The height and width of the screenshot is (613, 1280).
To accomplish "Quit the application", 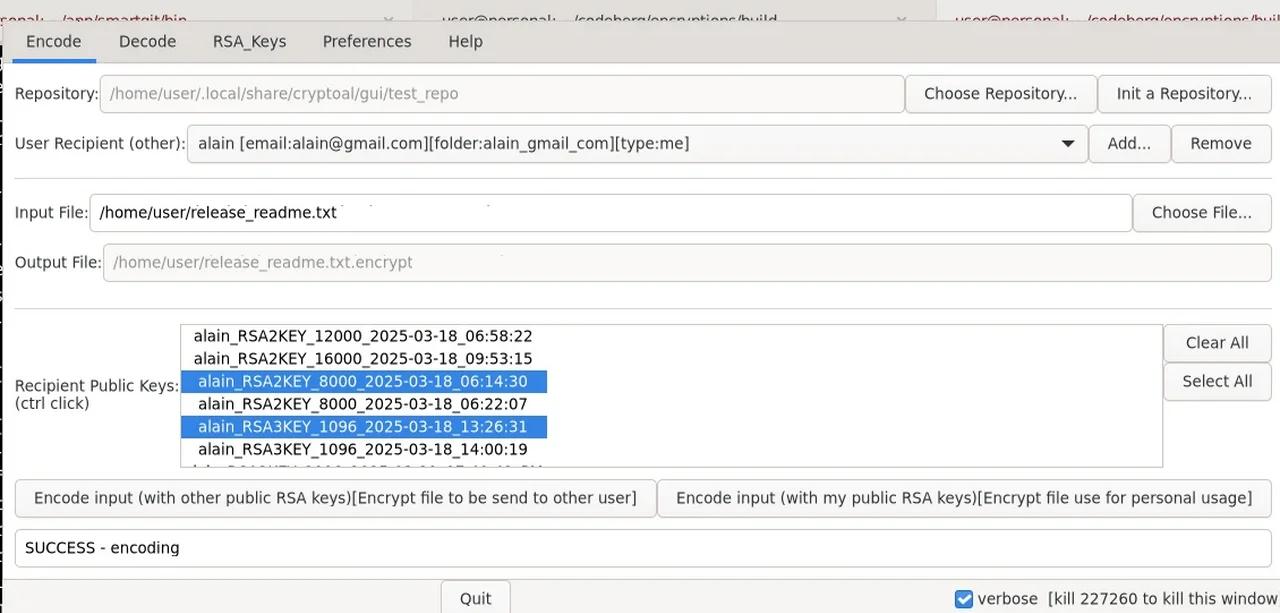I will point(475,597).
